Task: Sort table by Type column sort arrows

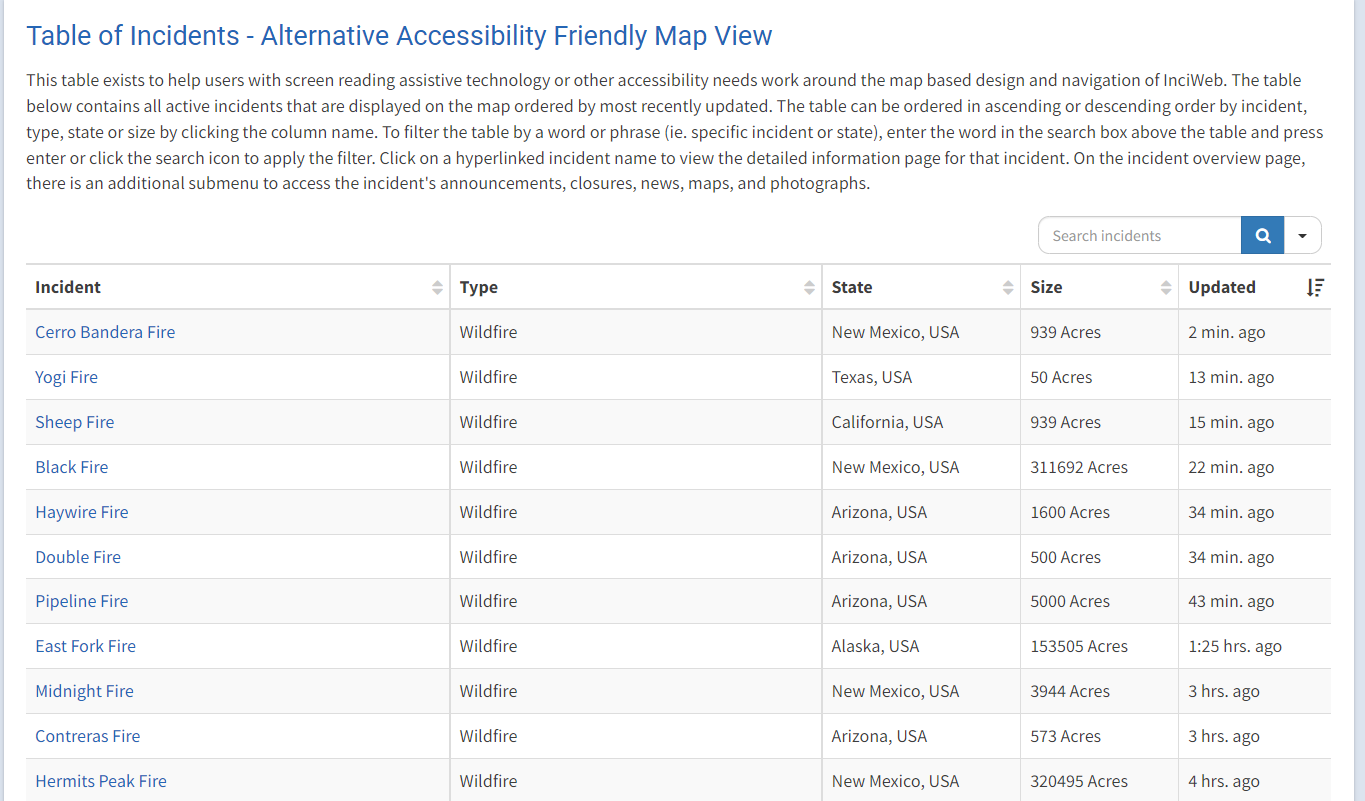Action: point(809,288)
